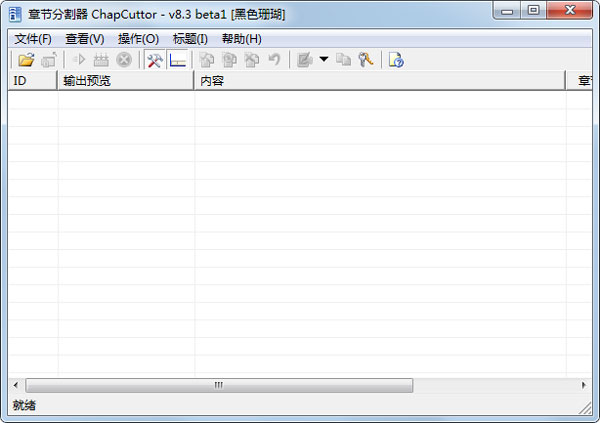Image resolution: width=600 pixels, height=423 pixels.
Task: Close the ChapCuttor window
Action: pyautogui.click(x=570, y=11)
